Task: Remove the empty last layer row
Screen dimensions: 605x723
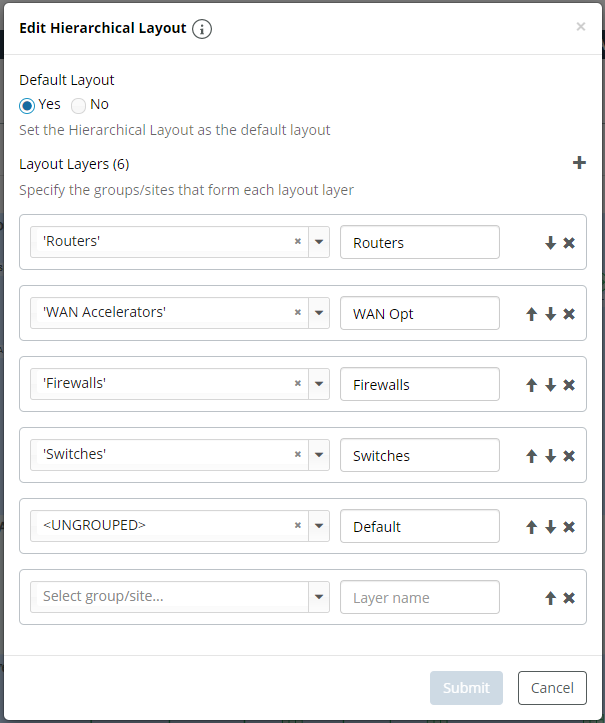Action: tap(569, 598)
